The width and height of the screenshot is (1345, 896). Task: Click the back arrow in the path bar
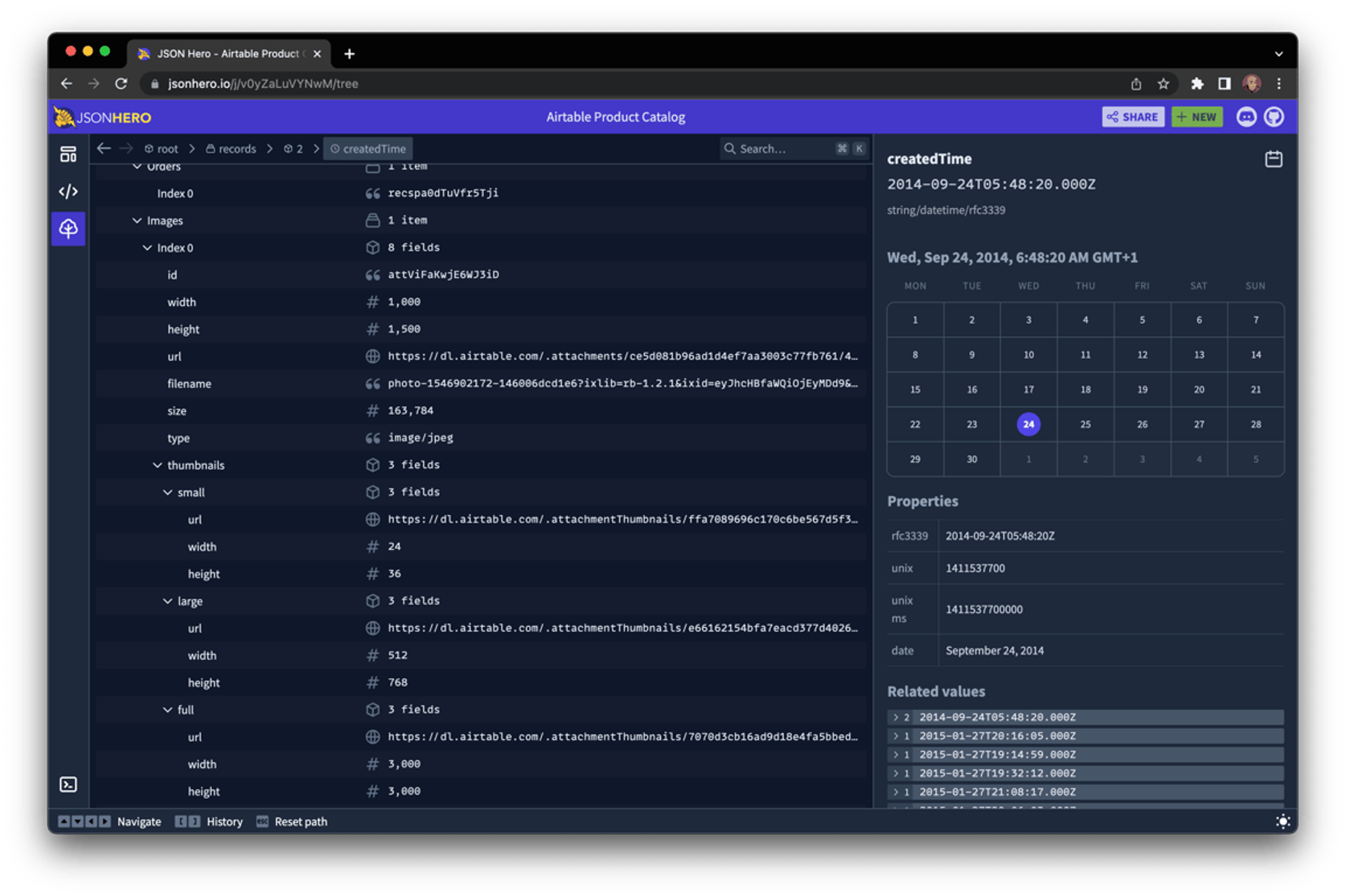[104, 149]
